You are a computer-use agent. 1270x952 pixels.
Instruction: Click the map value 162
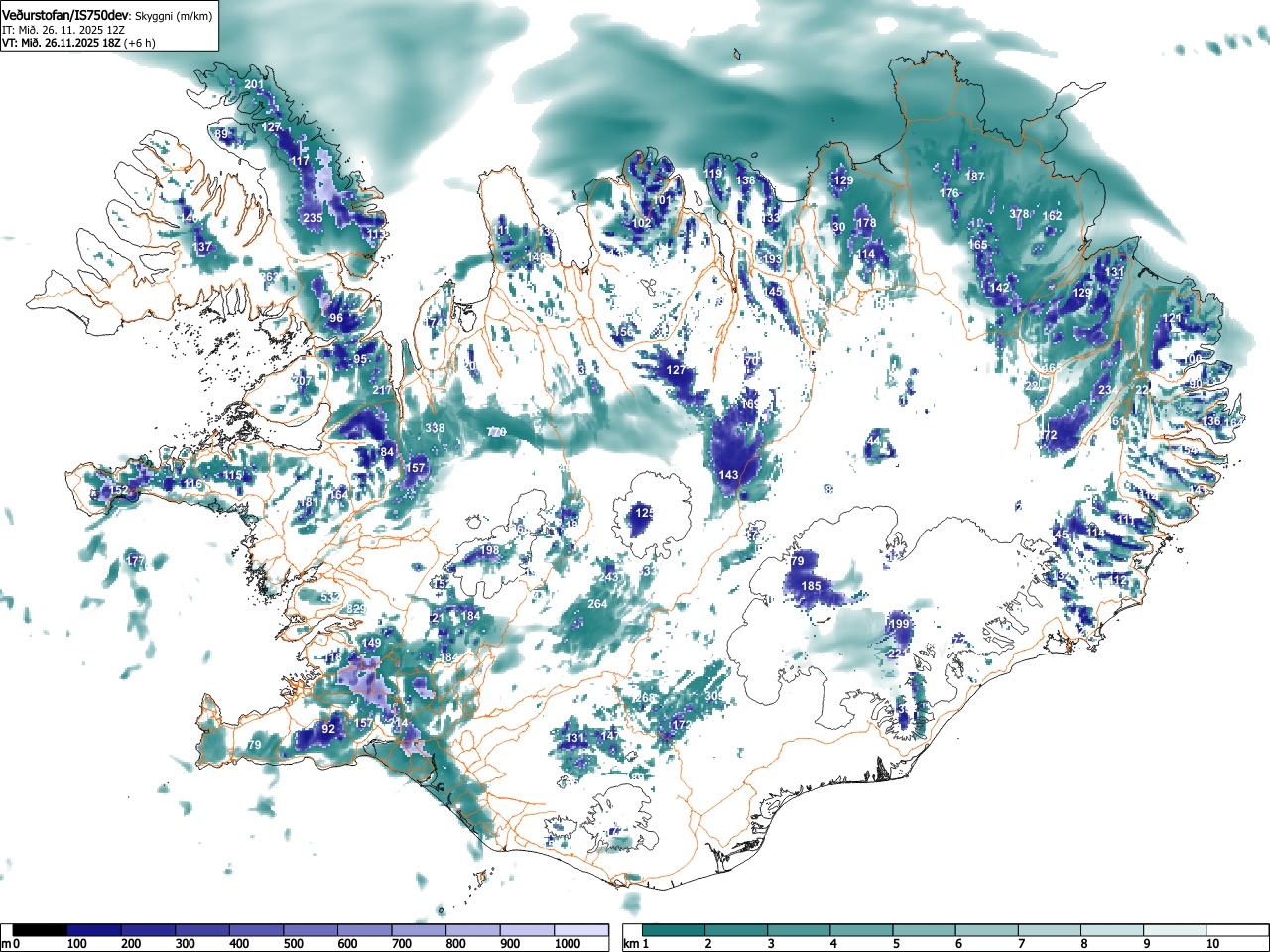[x=1052, y=216]
